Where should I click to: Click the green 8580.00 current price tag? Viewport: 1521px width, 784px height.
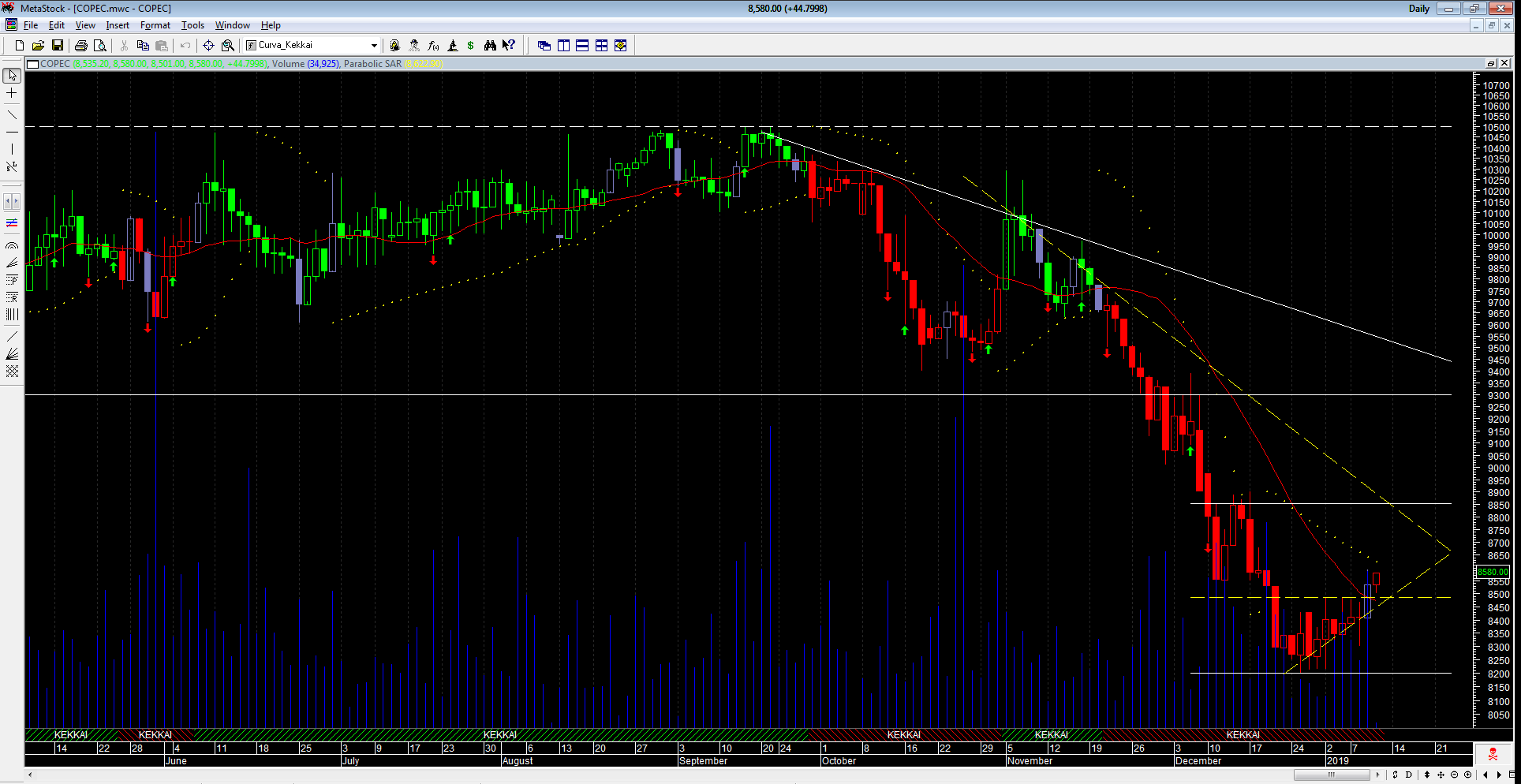(1493, 572)
